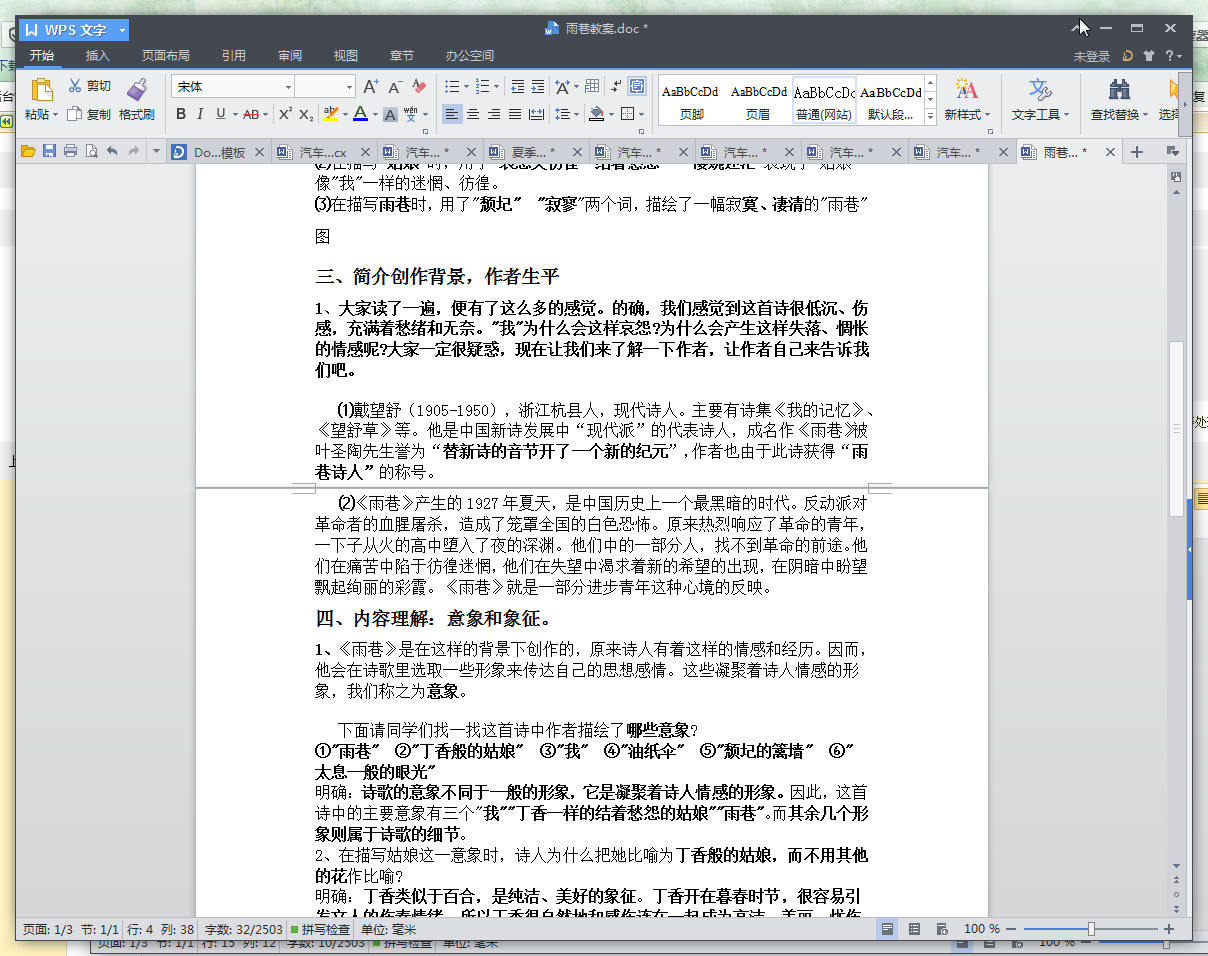Open the 插入 ribbon tab
Image resolution: width=1208 pixels, height=956 pixels.
click(x=97, y=56)
